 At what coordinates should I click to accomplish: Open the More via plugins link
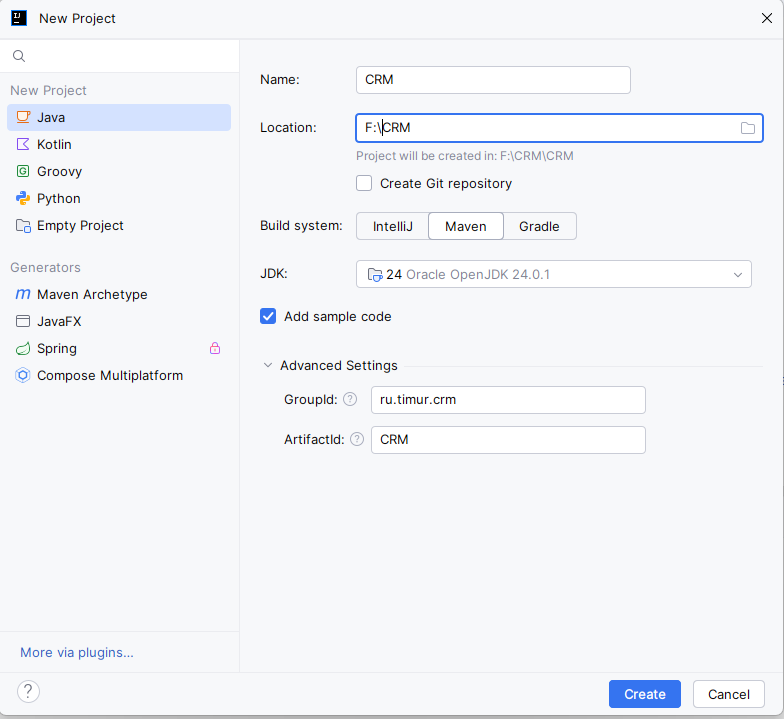tap(76, 653)
